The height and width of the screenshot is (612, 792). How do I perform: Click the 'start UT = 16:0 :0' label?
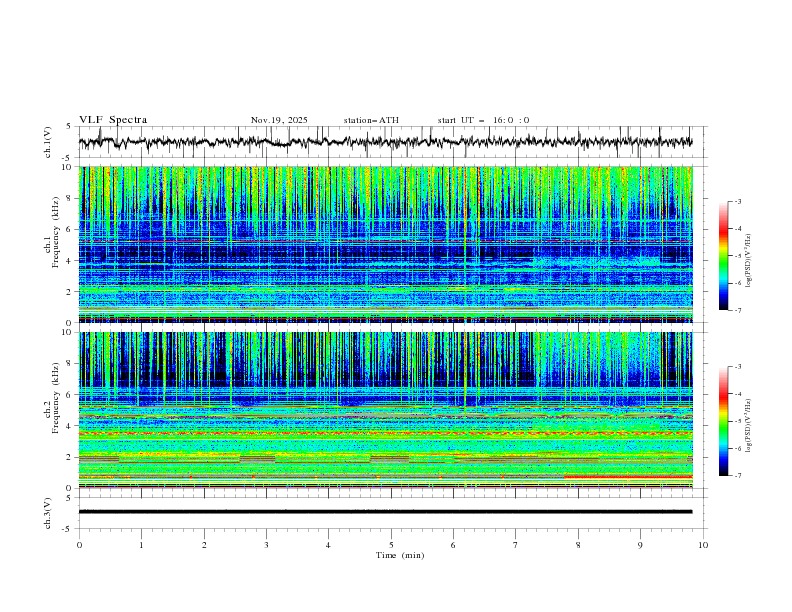[483, 120]
